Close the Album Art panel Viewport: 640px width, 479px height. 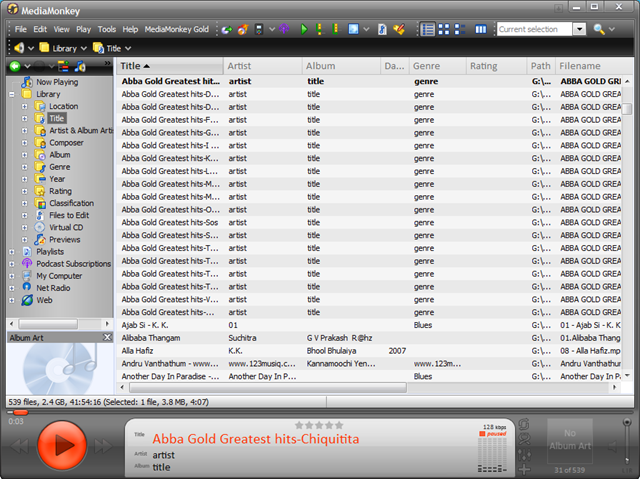click(x=107, y=337)
